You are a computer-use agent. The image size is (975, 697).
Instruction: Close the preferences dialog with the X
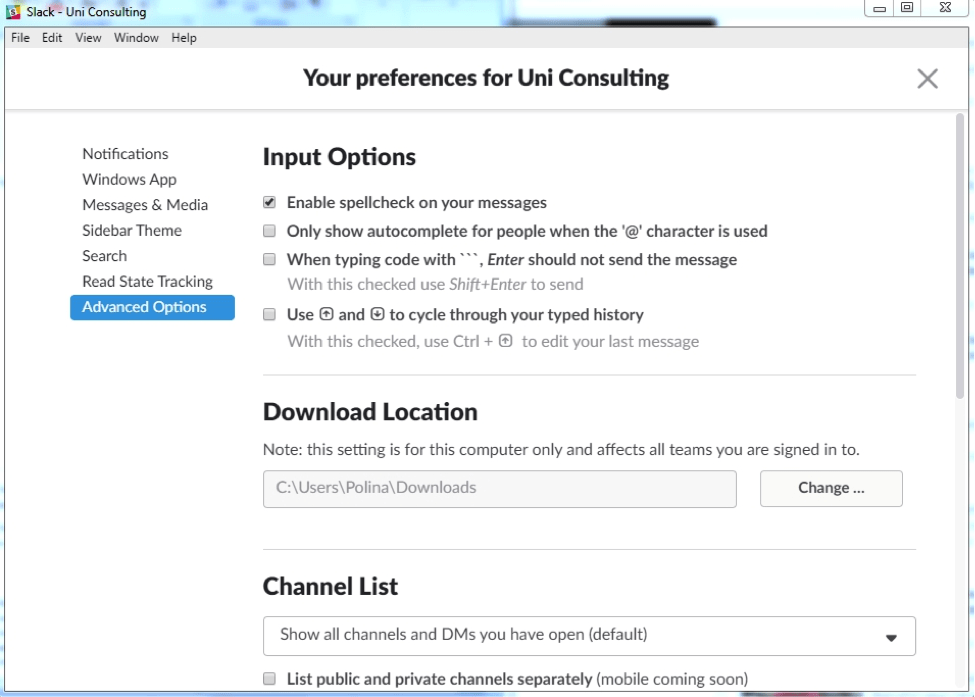click(x=927, y=79)
